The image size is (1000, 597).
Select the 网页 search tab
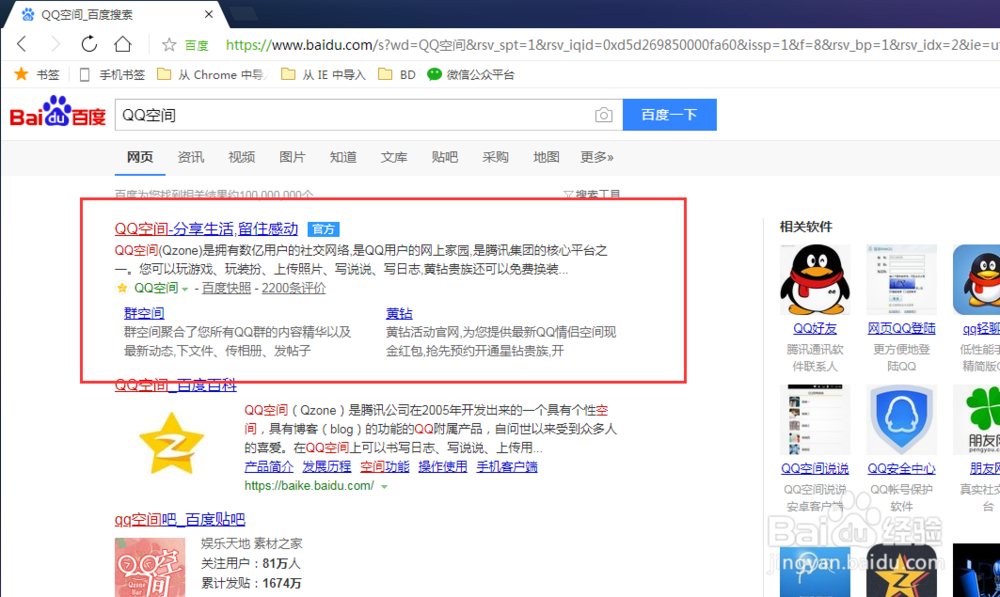click(140, 158)
